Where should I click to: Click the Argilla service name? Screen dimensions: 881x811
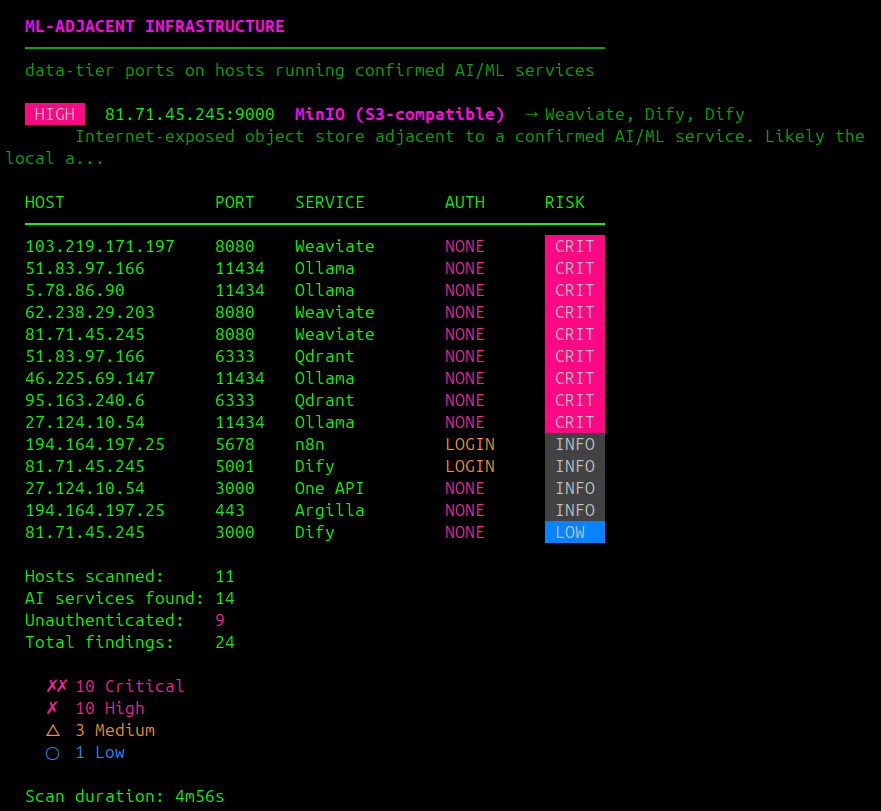[329, 510]
